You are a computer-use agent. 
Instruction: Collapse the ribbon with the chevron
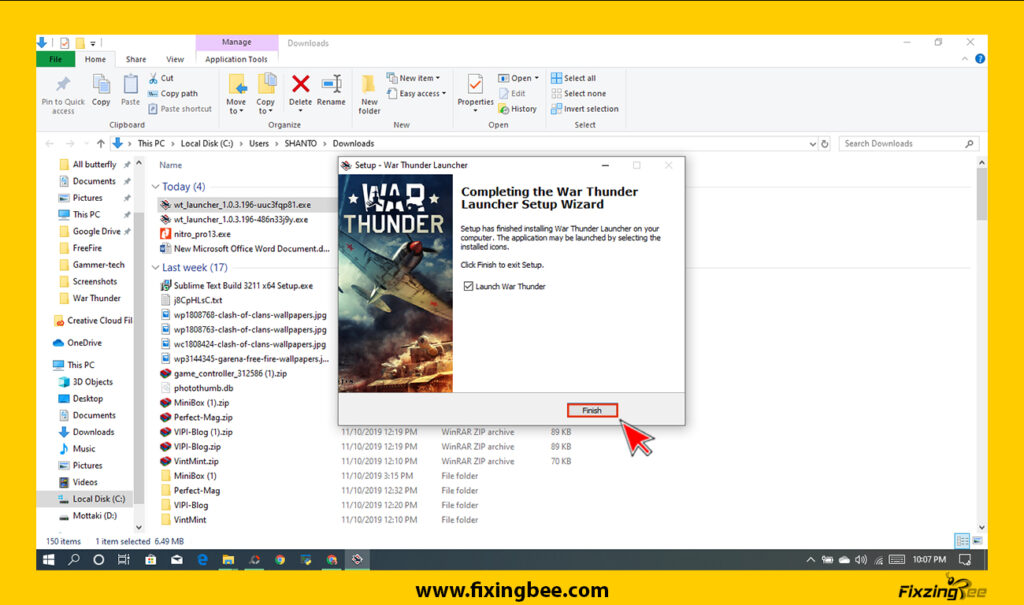[x=965, y=59]
